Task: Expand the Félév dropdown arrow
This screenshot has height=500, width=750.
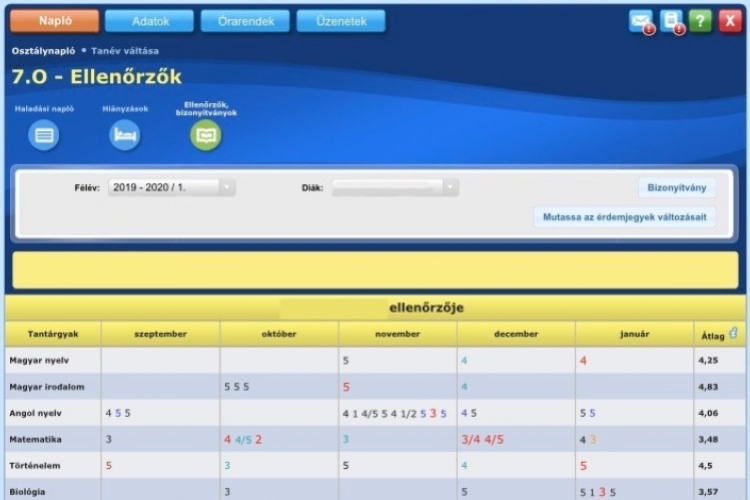Action: (227, 188)
